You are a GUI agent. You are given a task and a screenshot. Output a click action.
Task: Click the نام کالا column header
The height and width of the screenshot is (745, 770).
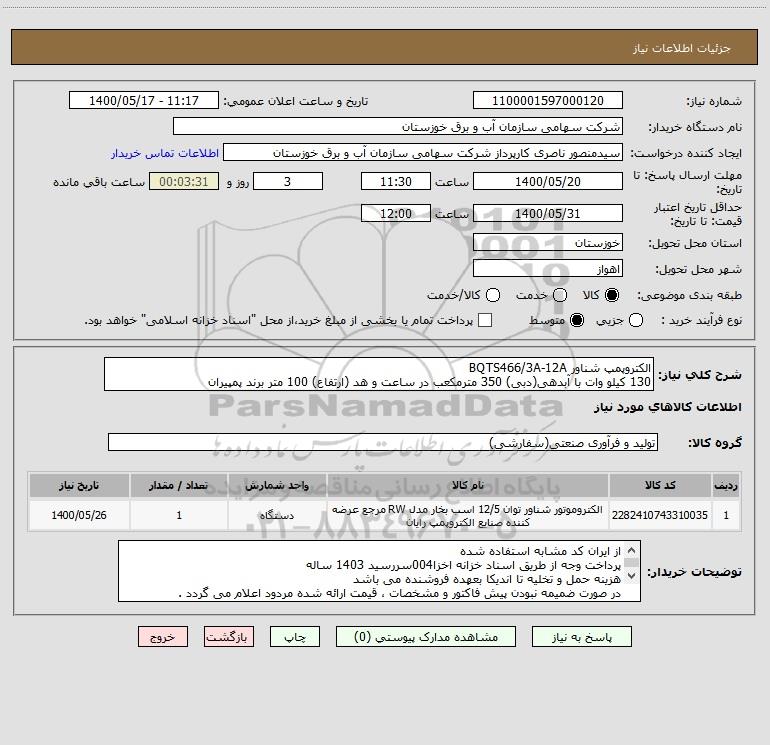click(x=468, y=485)
